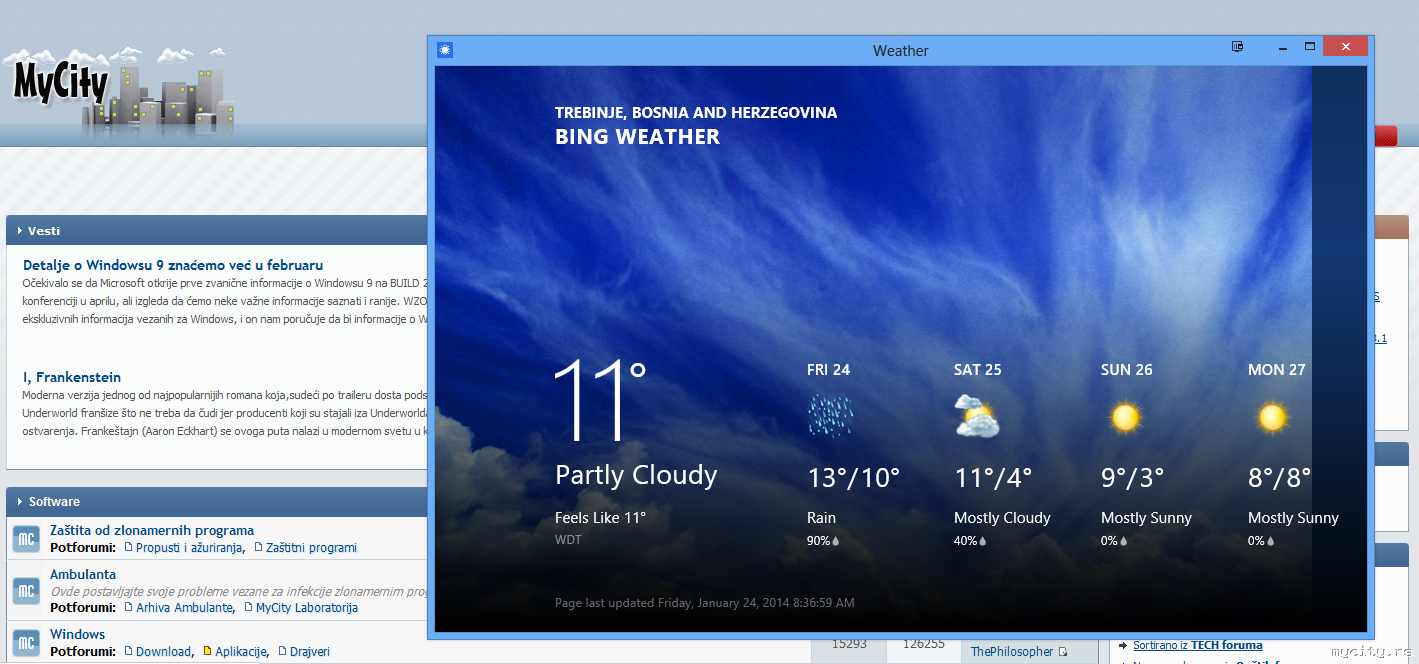Click the Friday rain cloud icon
Image resolution: width=1419 pixels, height=664 pixels.
point(830,415)
